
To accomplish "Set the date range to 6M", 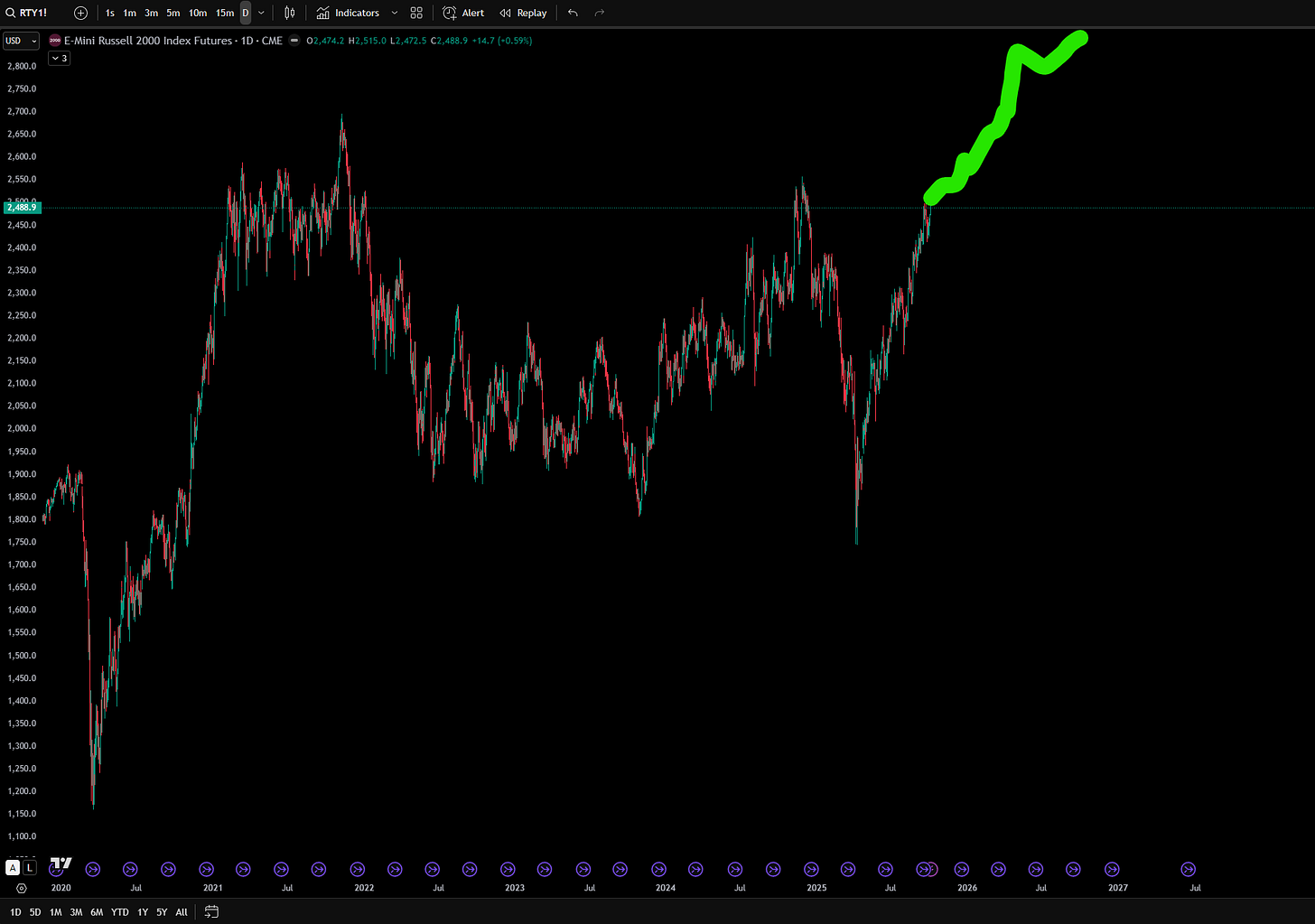I will point(97,912).
